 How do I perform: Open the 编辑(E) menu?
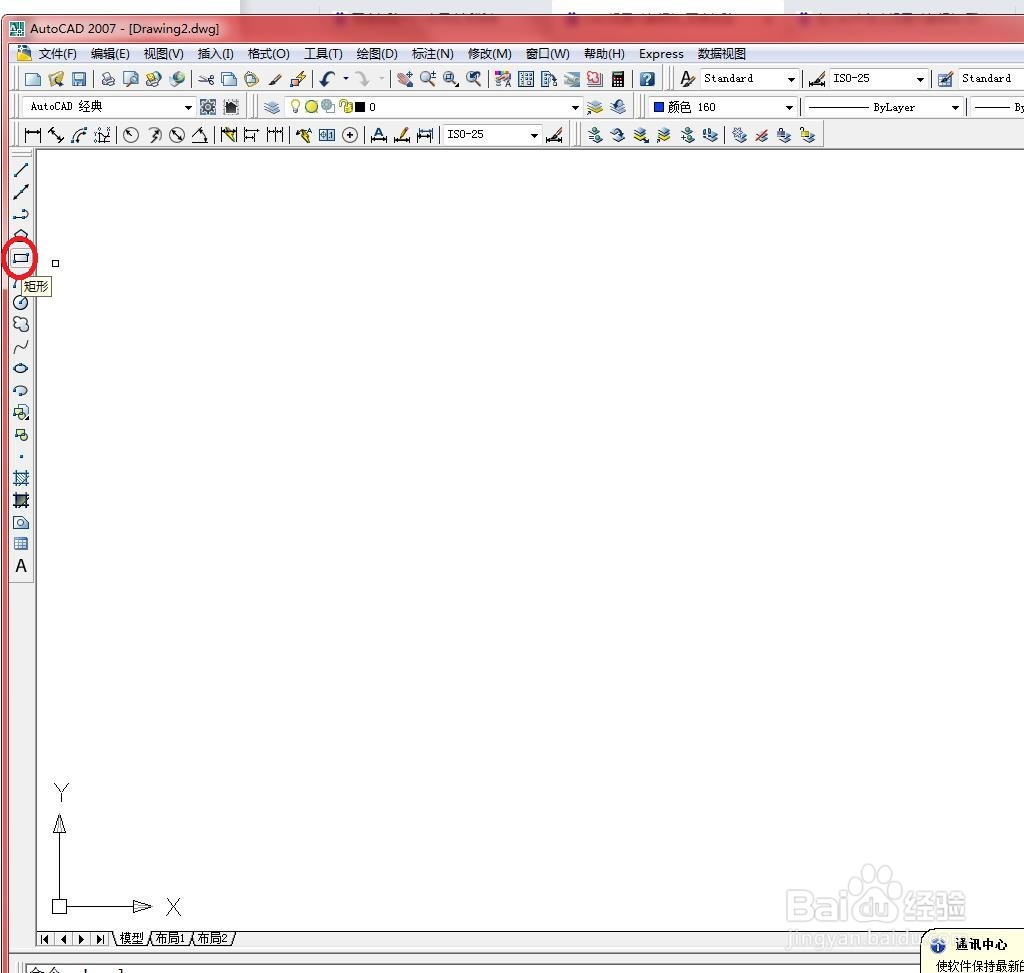click(110, 54)
